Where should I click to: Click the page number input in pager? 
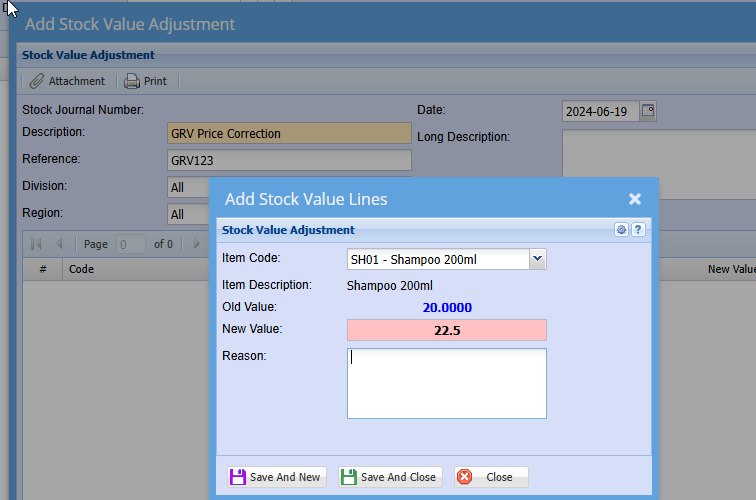point(131,244)
